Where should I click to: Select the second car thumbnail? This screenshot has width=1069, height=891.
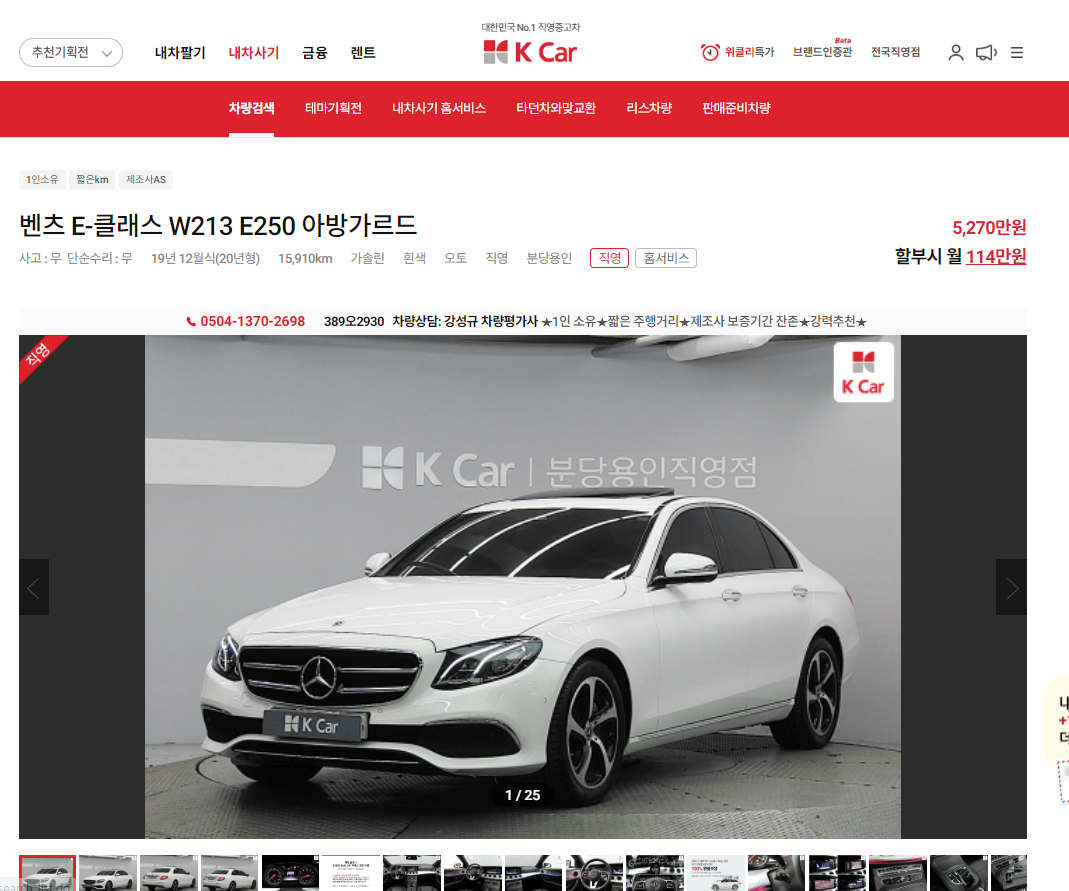click(108, 873)
